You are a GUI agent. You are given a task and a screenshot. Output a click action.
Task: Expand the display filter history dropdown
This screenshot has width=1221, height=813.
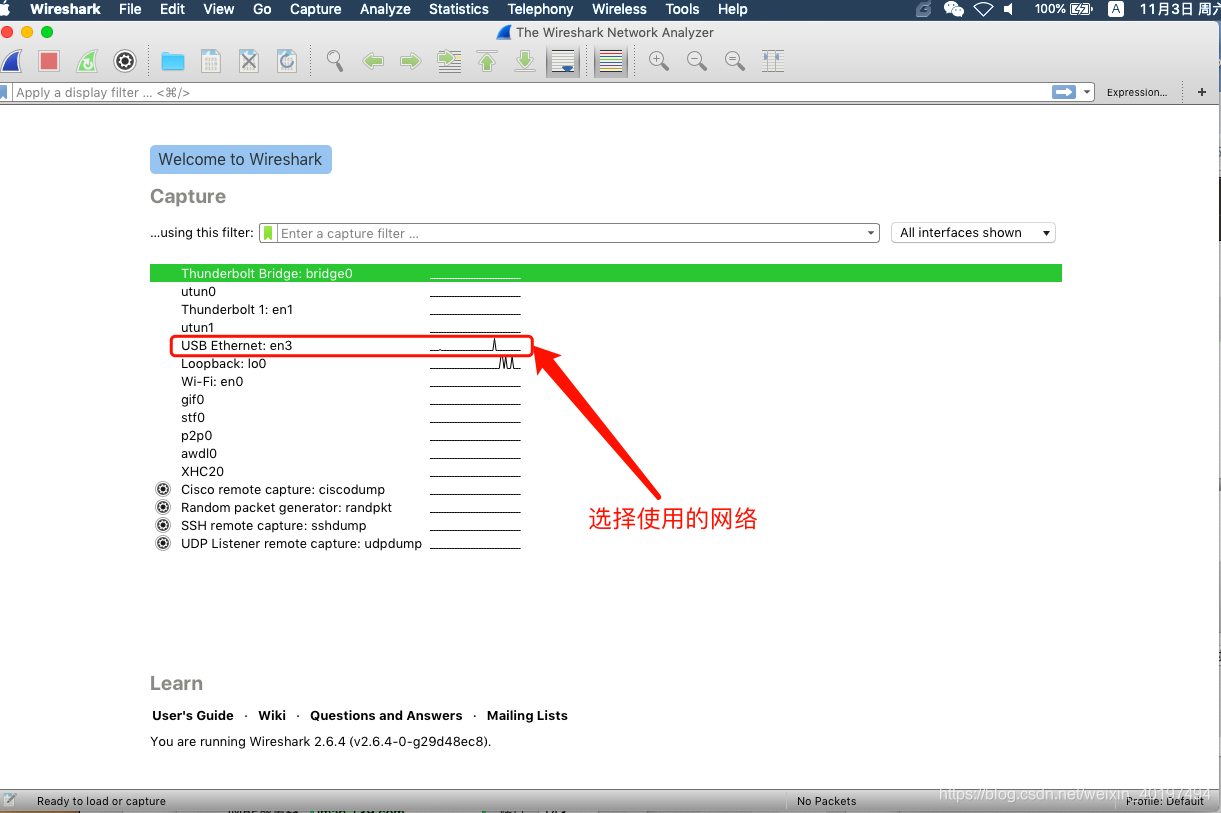(1088, 92)
